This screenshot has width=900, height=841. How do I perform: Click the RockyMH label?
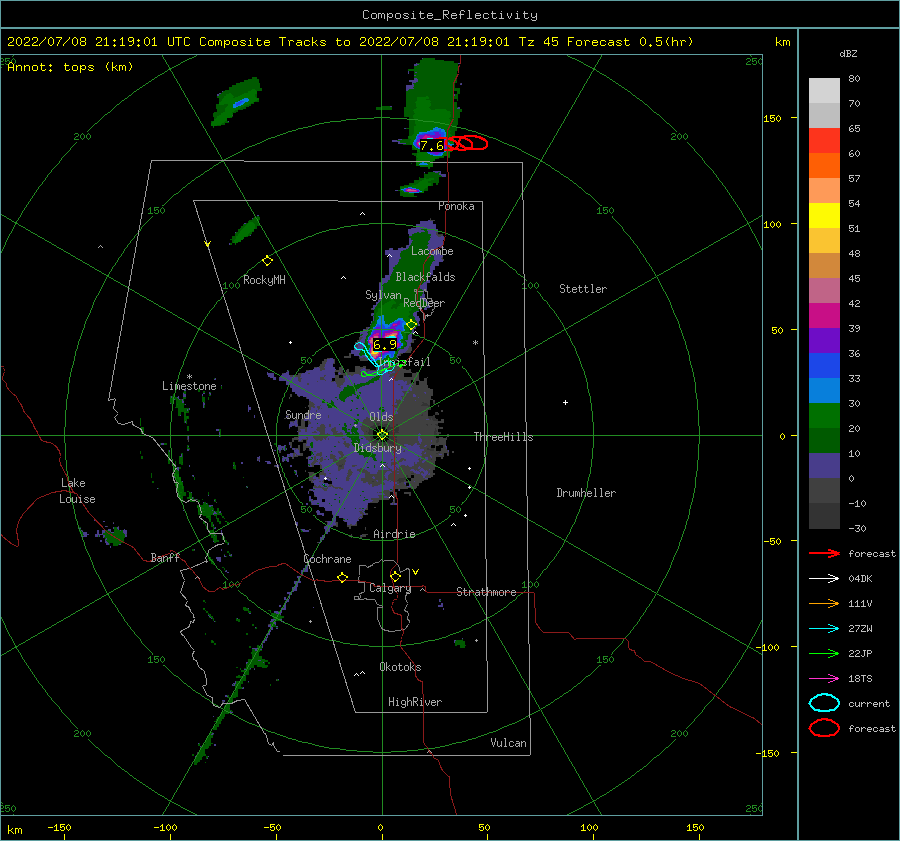(264, 280)
